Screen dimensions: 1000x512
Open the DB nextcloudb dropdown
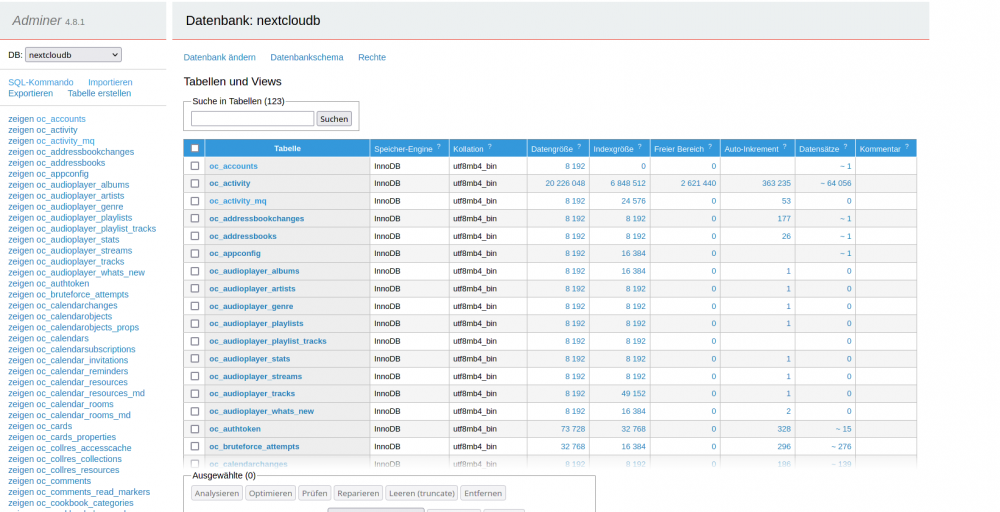coord(73,55)
